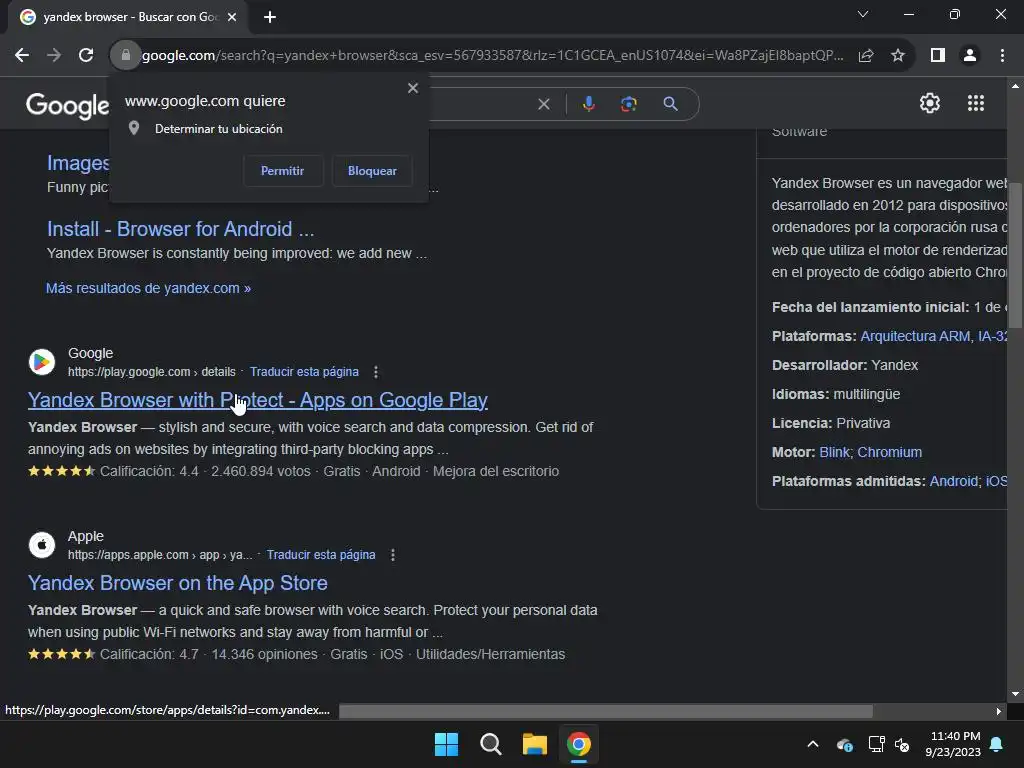The height and width of the screenshot is (768, 1024).
Task: Translate the Apple App Store result page
Action: point(321,554)
